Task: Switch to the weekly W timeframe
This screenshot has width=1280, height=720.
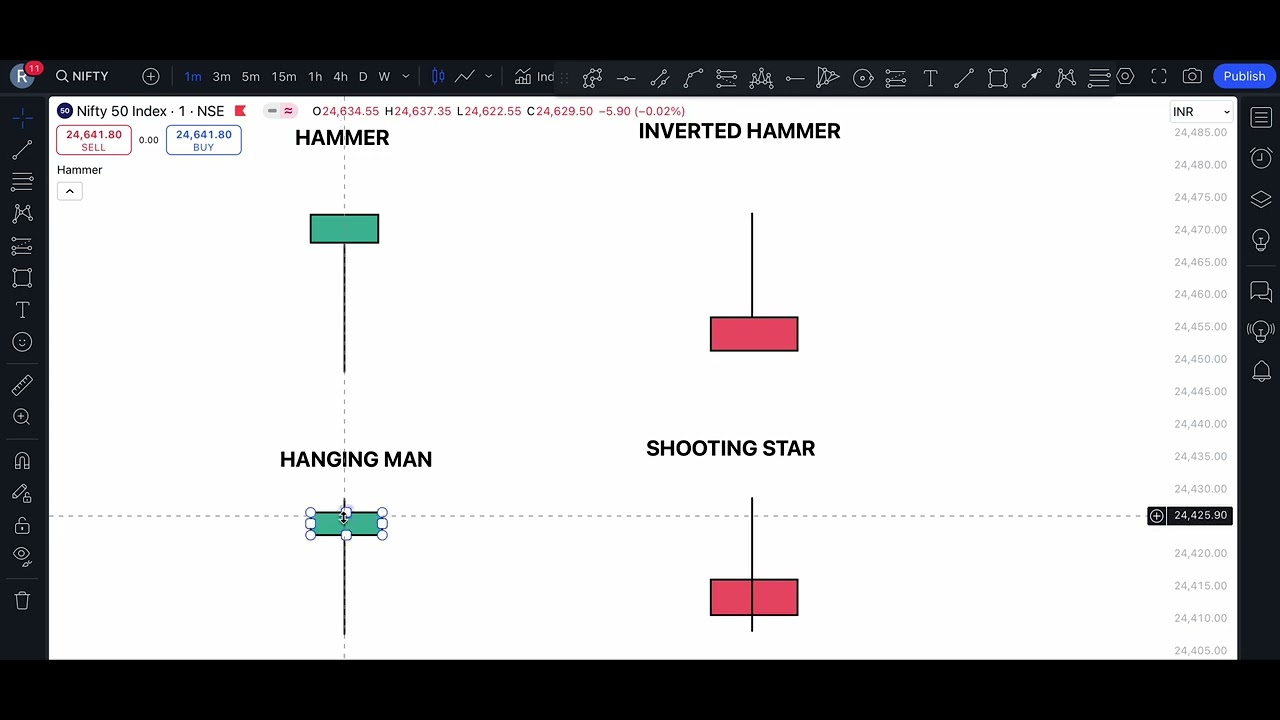Action: (384, 77)
